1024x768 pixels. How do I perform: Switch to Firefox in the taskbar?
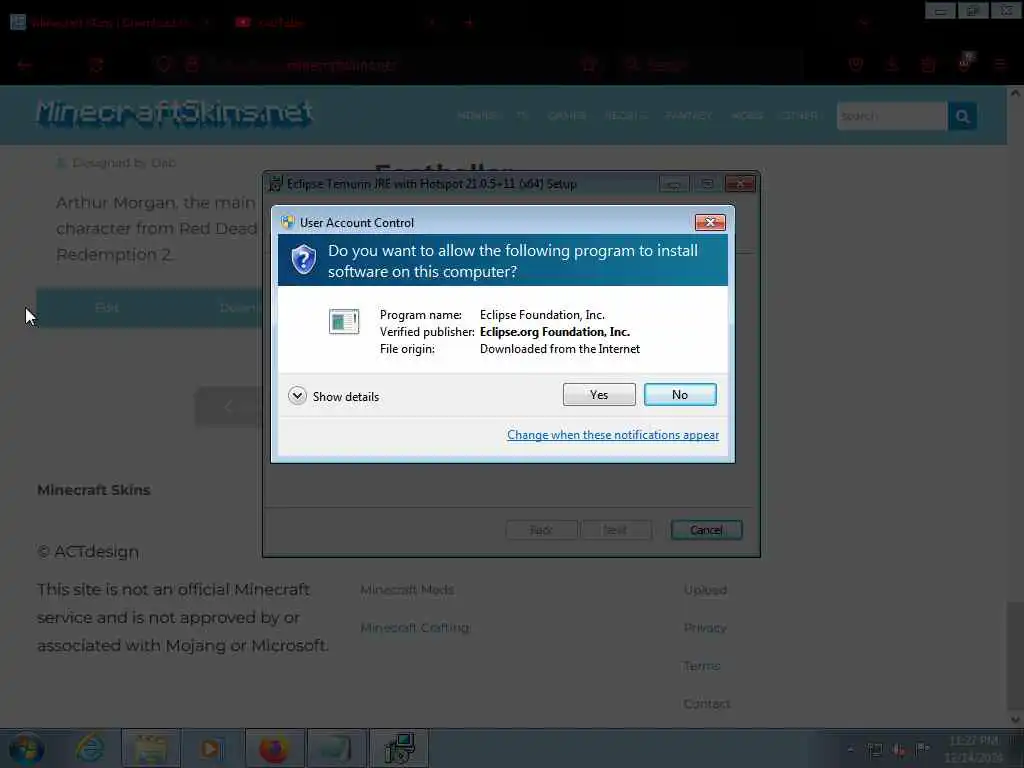click(x=274, y=748)
